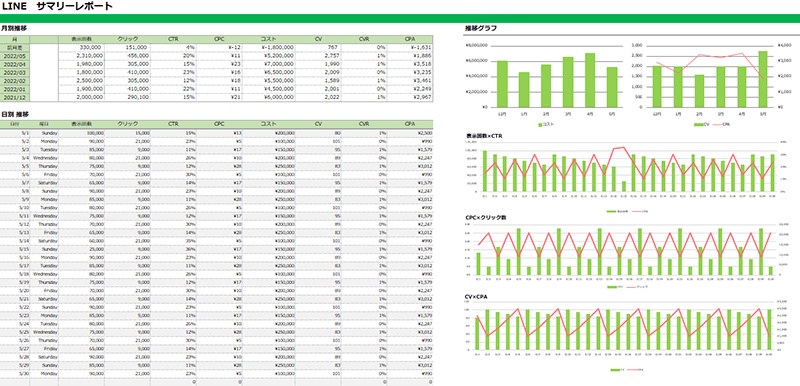Click the 日別 推移 section title
Screen dimensions: 800x386
click(x=15, y=114)
